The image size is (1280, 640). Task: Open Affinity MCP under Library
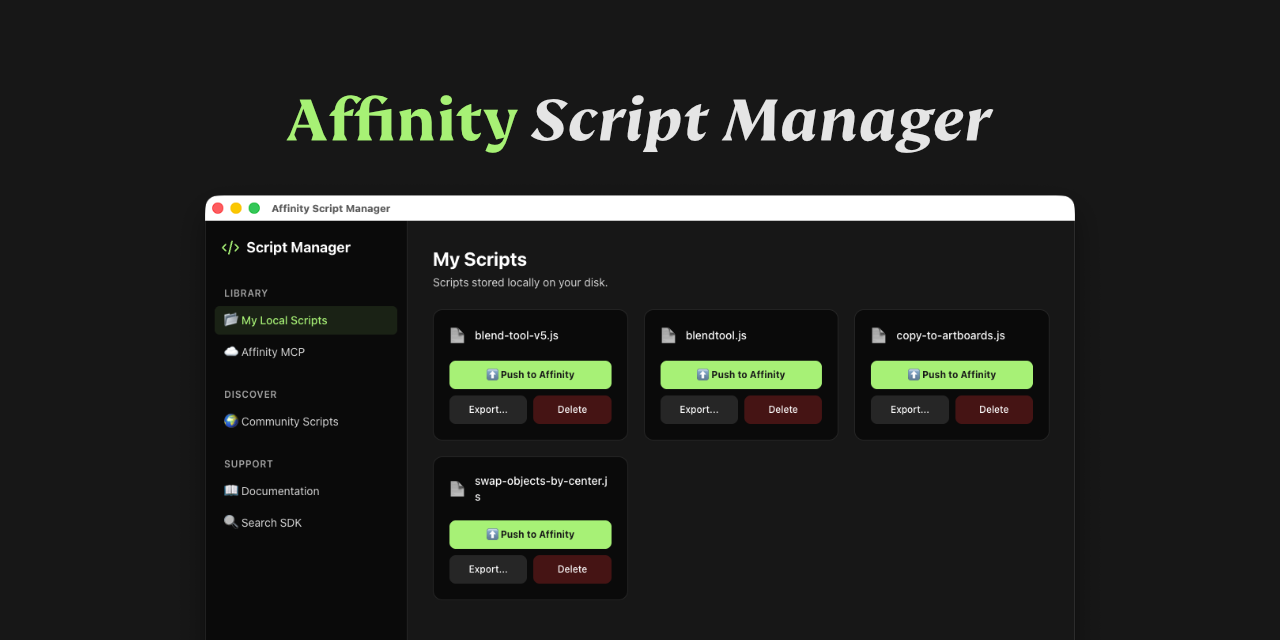point(270,351)
